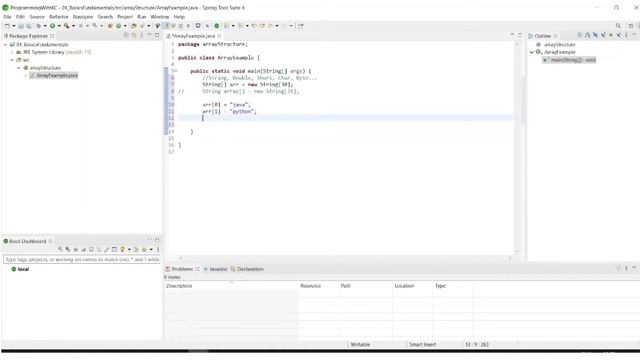Click the line 5 method fold toggle
Image resolution: width=640 pixels, height=360 pixels.
[175, 71]
